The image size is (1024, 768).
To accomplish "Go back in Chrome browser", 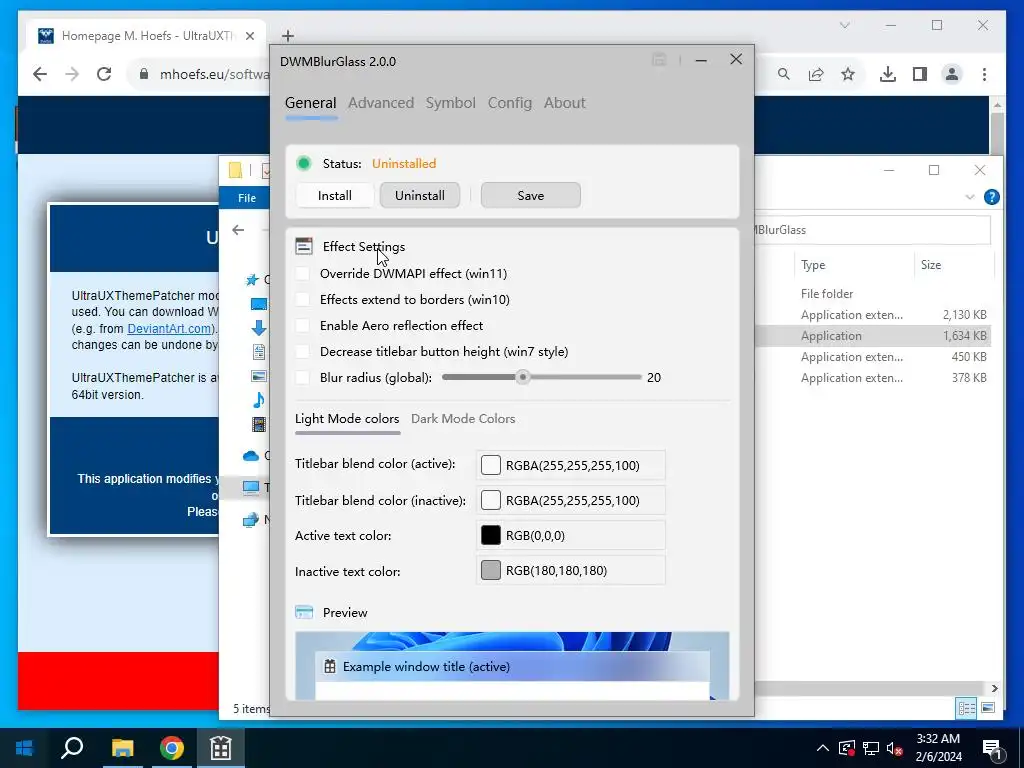I will pyautogui.click(x=40, y=74).
